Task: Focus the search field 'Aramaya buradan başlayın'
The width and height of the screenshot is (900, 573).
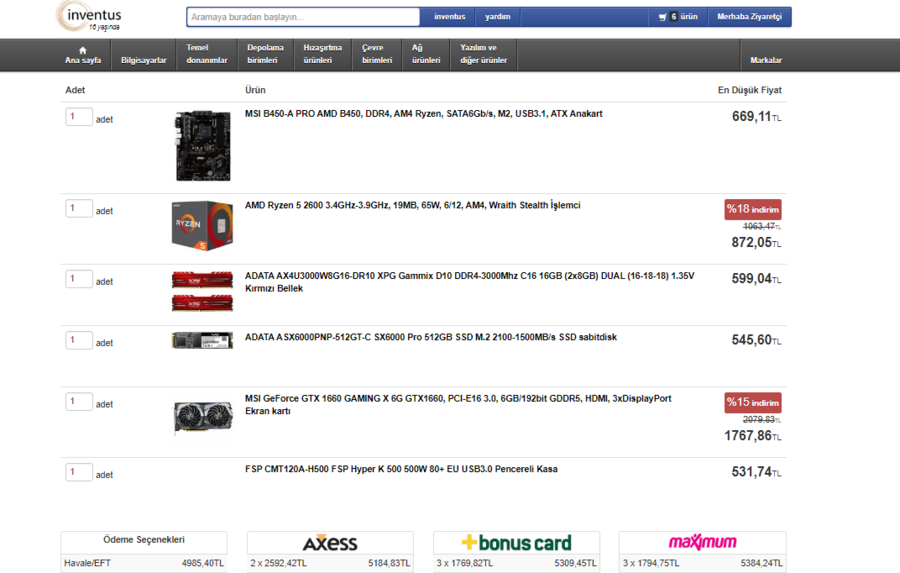Action: click(303, 17)
